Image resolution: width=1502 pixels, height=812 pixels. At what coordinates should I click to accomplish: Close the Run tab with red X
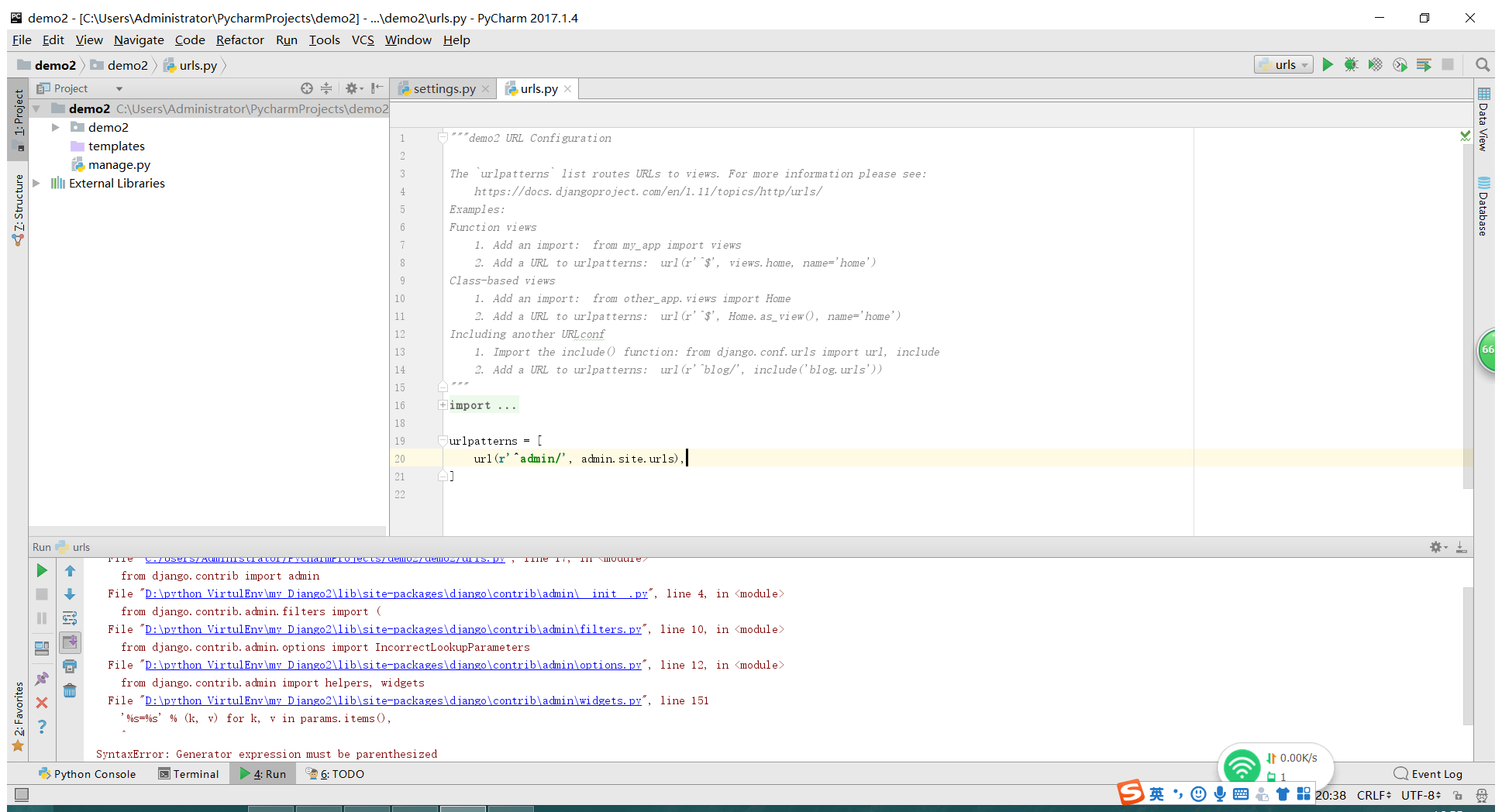tap(42, 703)
